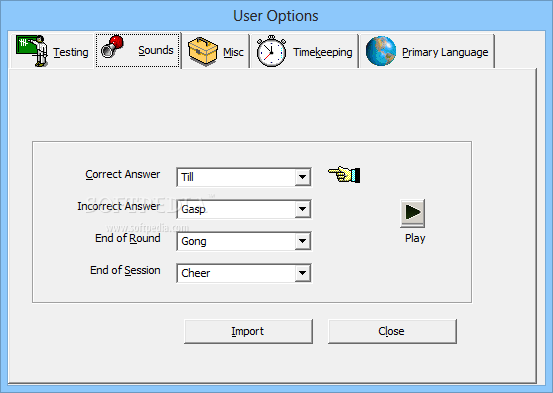Image resolution: width=553 pixels, height=393 pixels.
Task: Click the Incorrect Answer label
Action: coord(119,206)
